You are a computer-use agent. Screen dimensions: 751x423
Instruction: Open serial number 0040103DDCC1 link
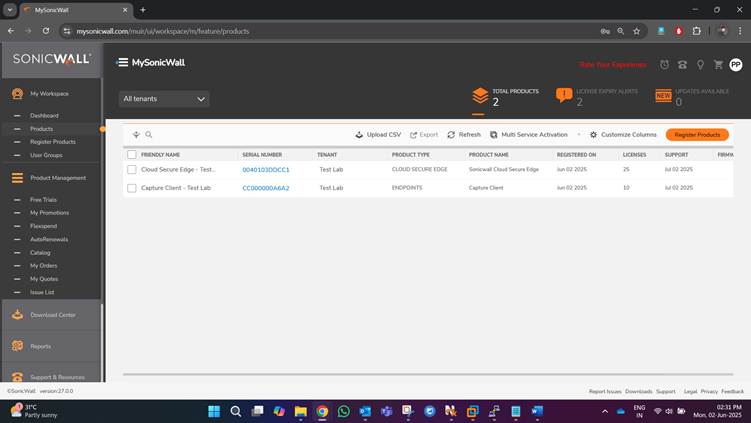(x=266, y=170)
